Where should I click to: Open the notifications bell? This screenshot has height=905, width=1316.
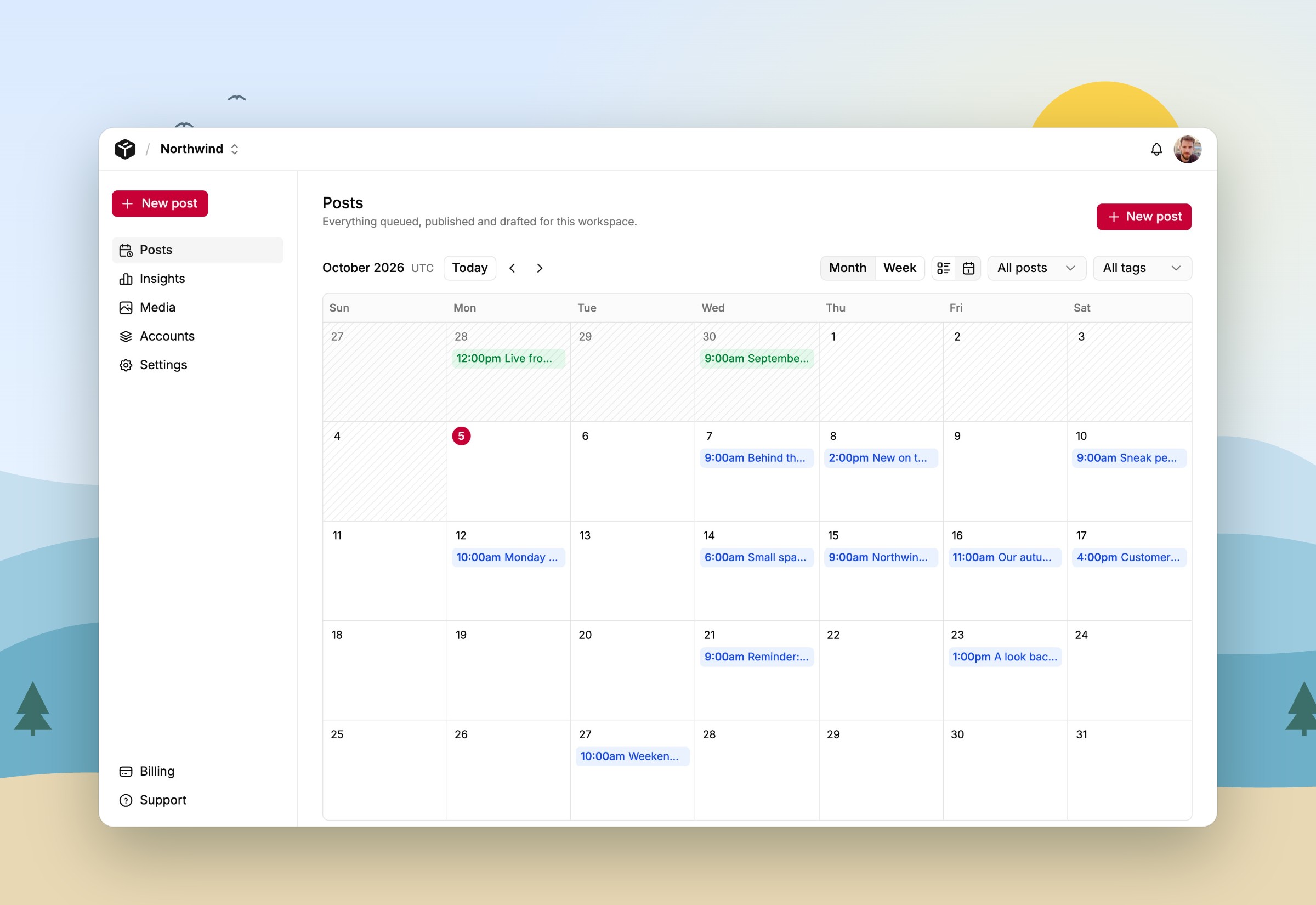click(x=1156, y=149)
